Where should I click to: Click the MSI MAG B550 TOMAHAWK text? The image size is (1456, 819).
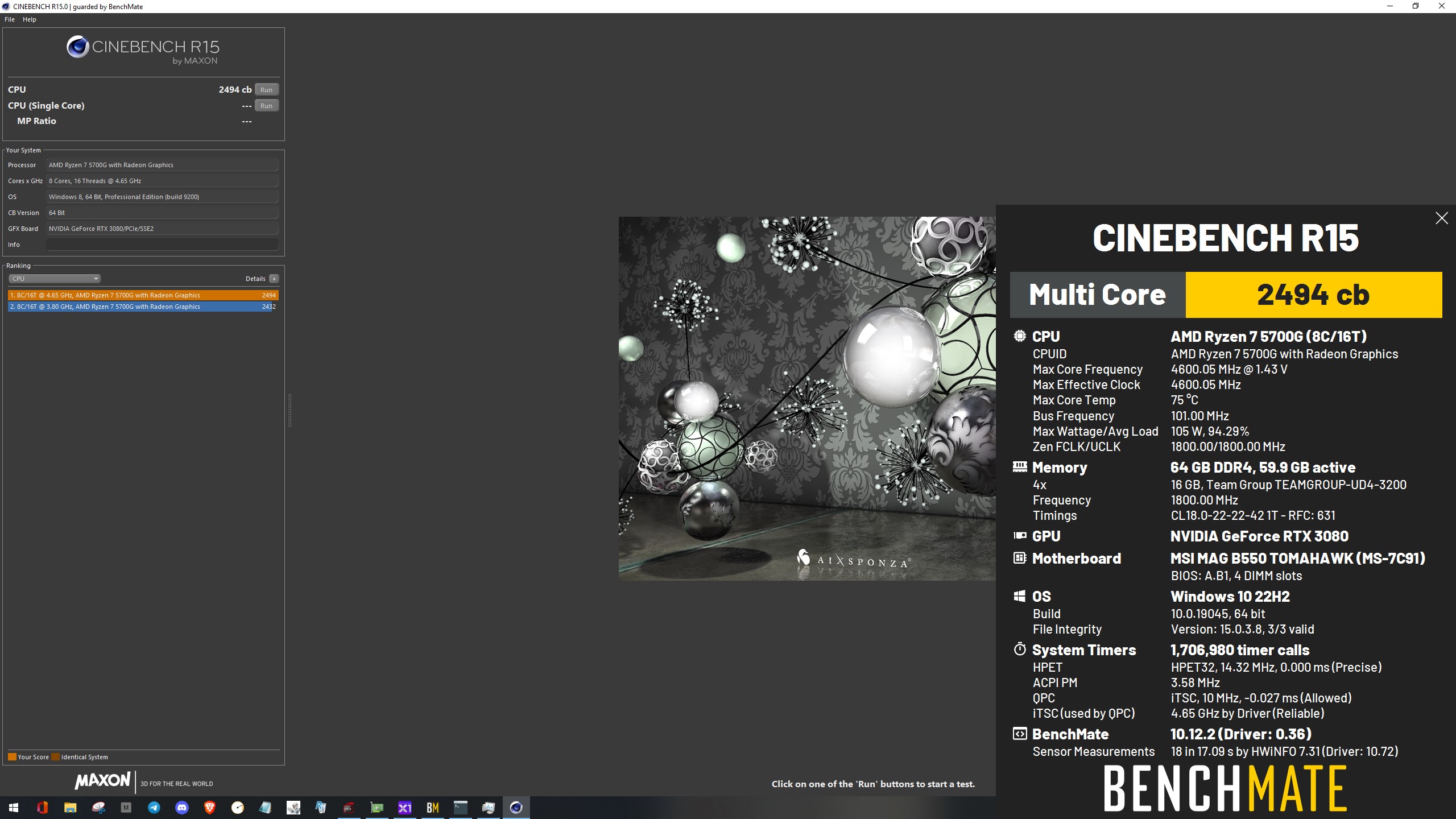click(1298, 559)
